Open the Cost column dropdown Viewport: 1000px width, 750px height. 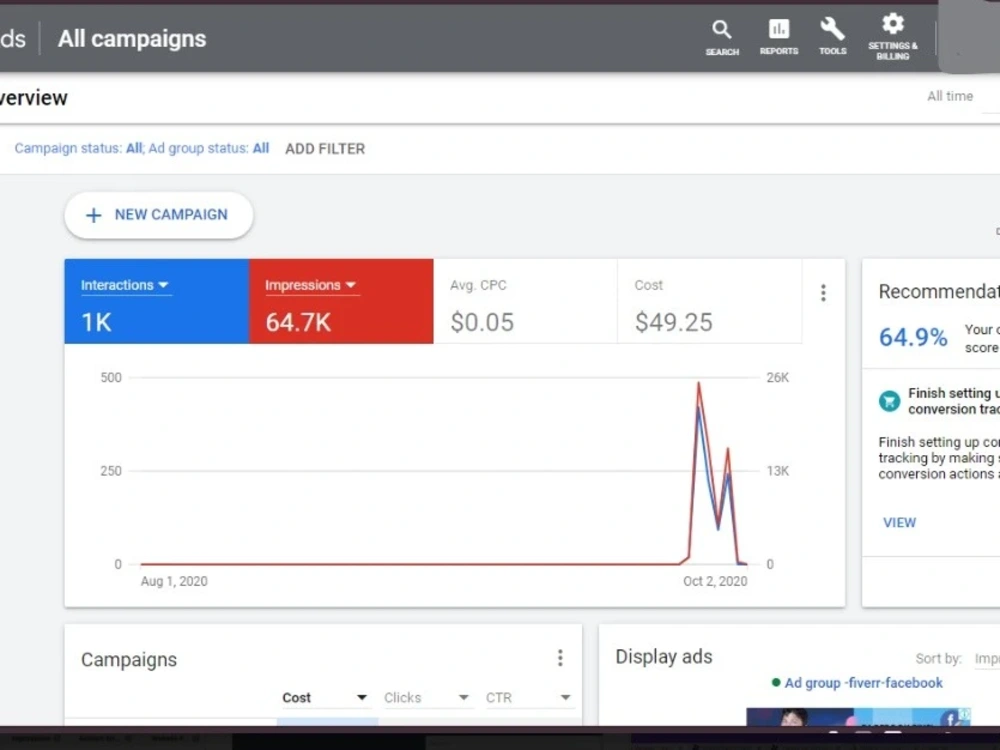click(325, 698)
